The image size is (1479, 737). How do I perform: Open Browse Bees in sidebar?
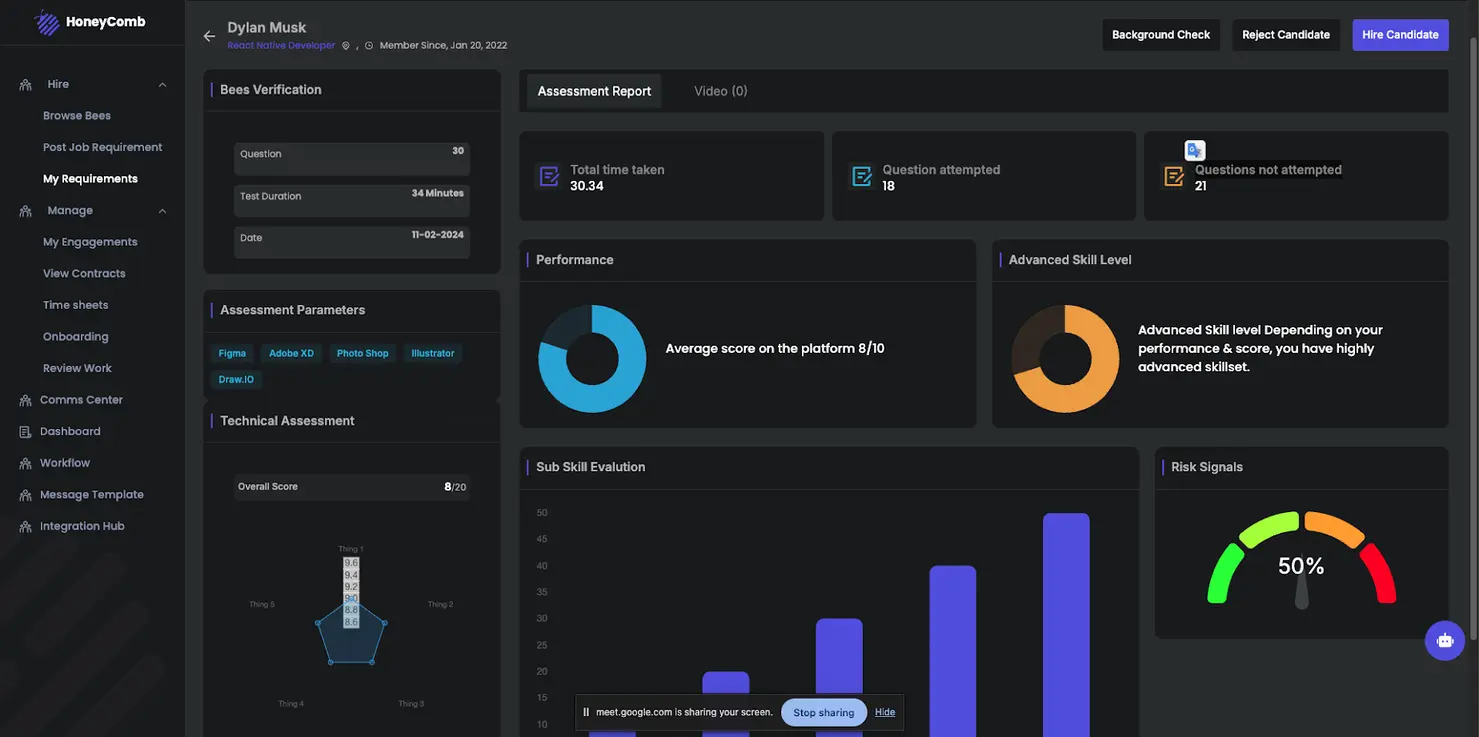(77, 116)
